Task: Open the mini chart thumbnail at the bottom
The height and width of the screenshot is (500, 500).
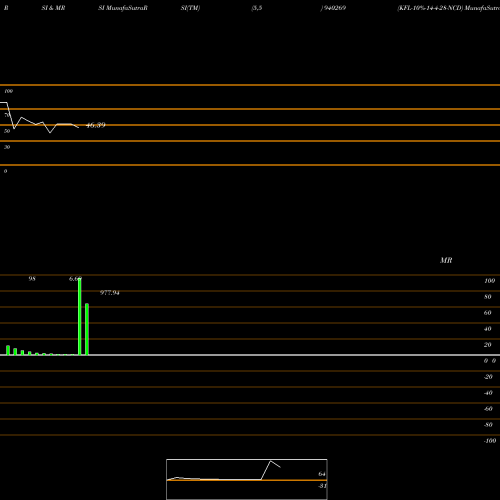Action: tap(247, 479)
